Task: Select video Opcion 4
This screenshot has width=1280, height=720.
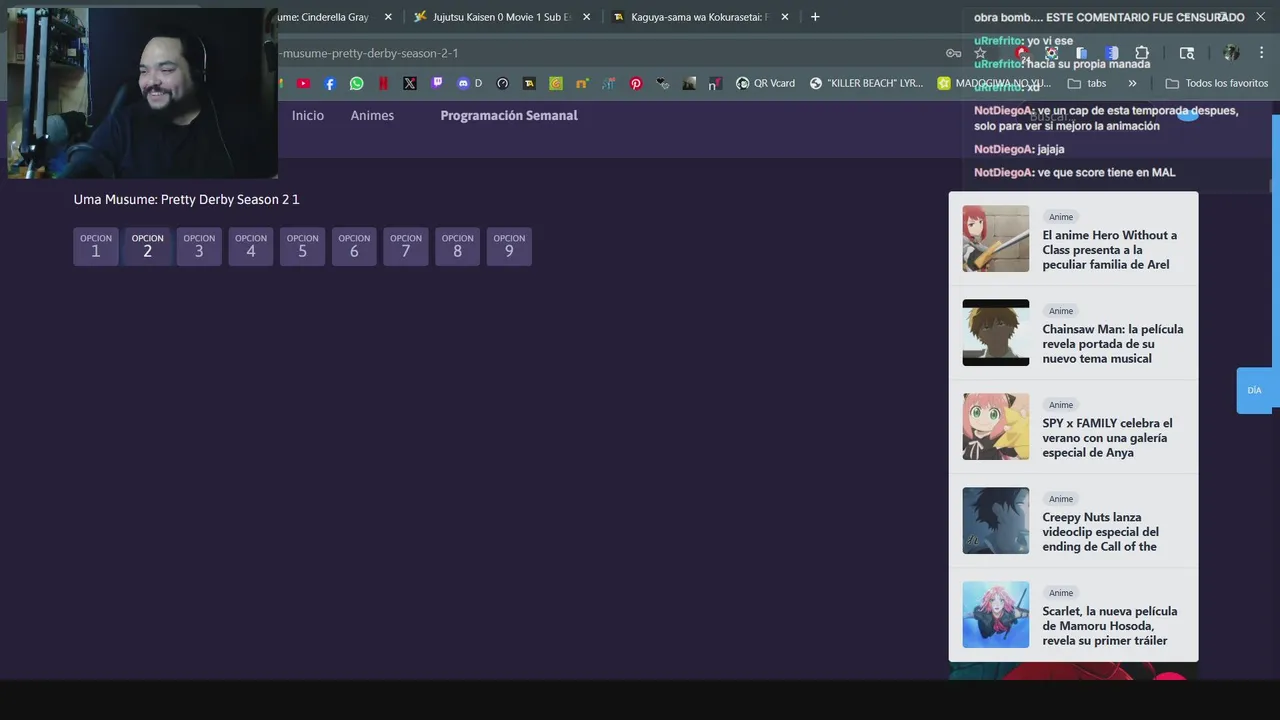Action: pos(251,247)
